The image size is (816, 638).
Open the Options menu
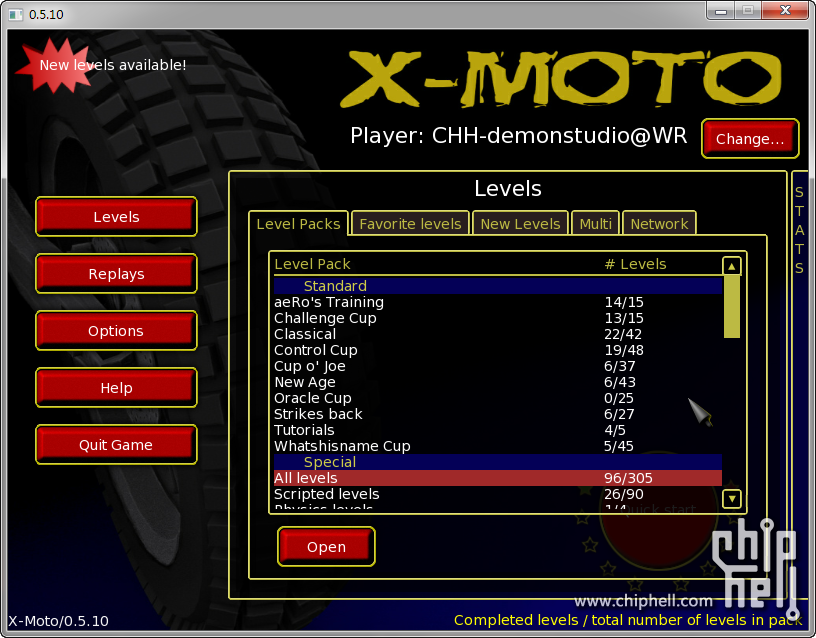point(116,331)
